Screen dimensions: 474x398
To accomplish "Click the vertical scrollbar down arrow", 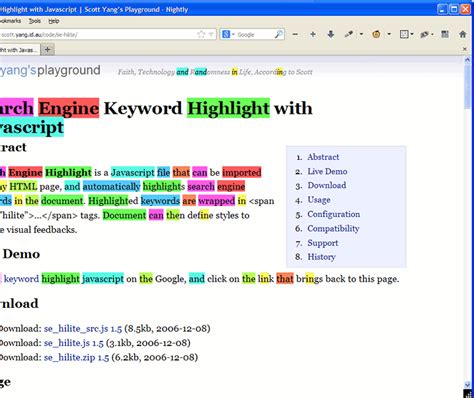I will (x=467, y=385).
